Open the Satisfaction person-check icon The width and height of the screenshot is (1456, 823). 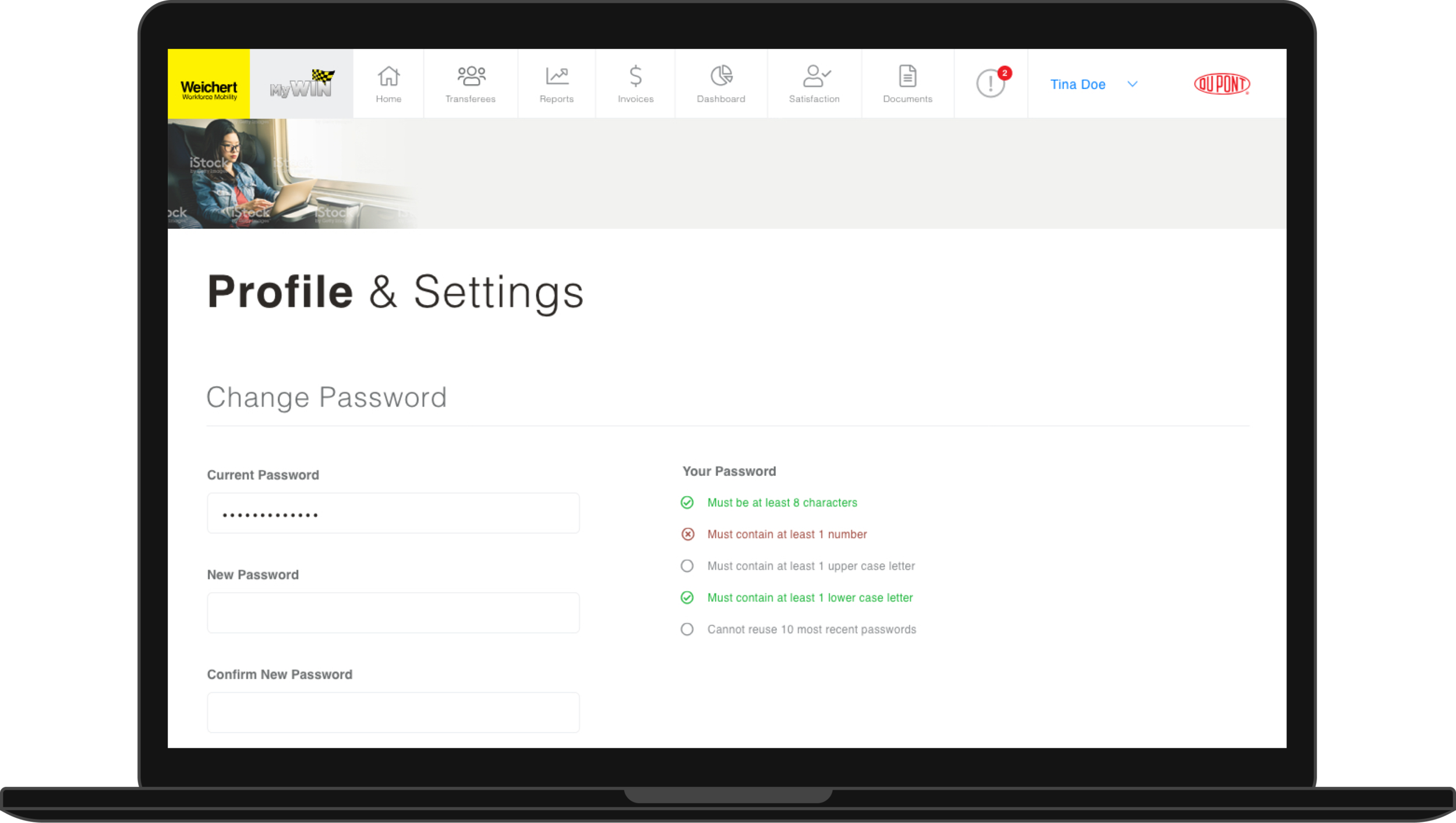click(815, 76)
